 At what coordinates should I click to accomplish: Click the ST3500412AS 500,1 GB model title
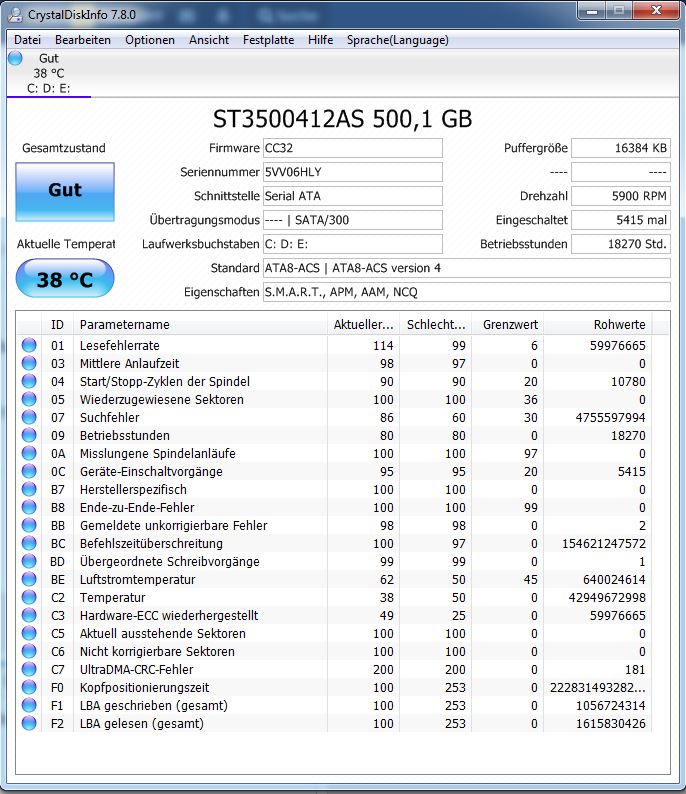(x=342, y=120)
